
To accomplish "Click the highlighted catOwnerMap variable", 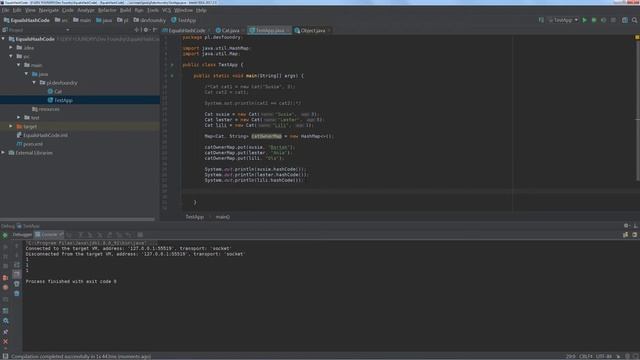I will pyautogui.click(x=266, y=136).
